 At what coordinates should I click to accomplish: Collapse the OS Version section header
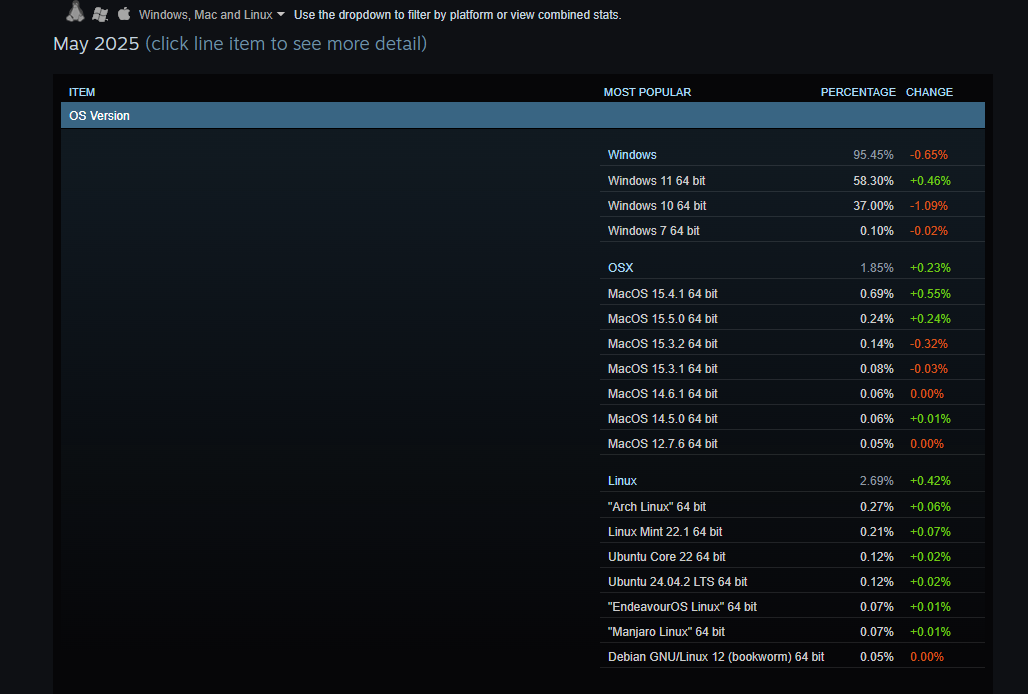[x=523, y=115]
